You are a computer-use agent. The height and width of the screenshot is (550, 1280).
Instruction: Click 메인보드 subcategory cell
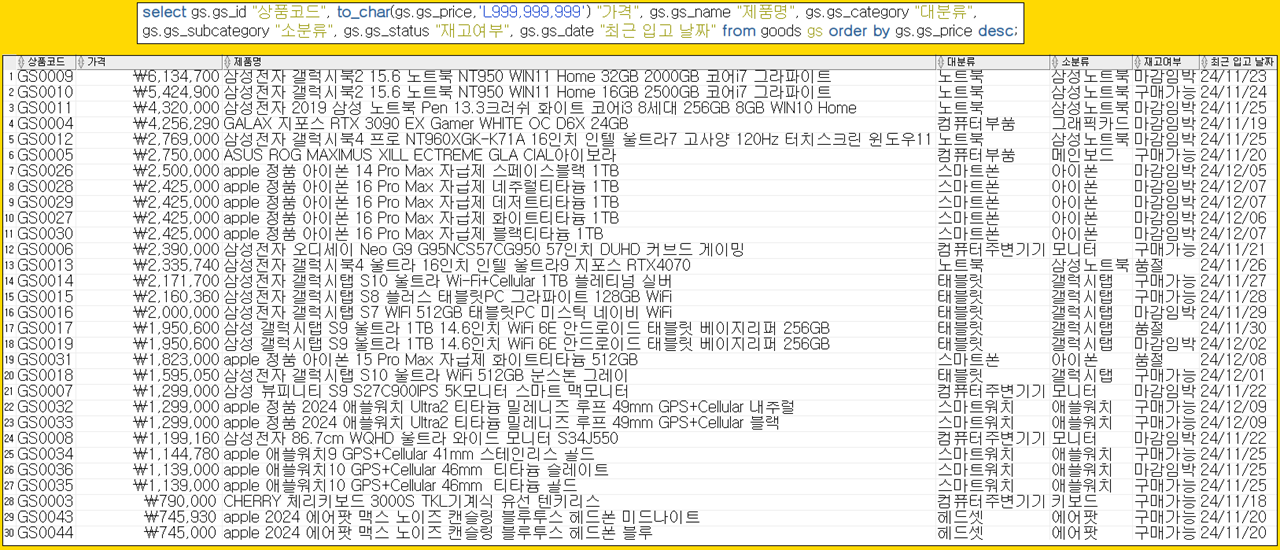tap(1082, 155)
